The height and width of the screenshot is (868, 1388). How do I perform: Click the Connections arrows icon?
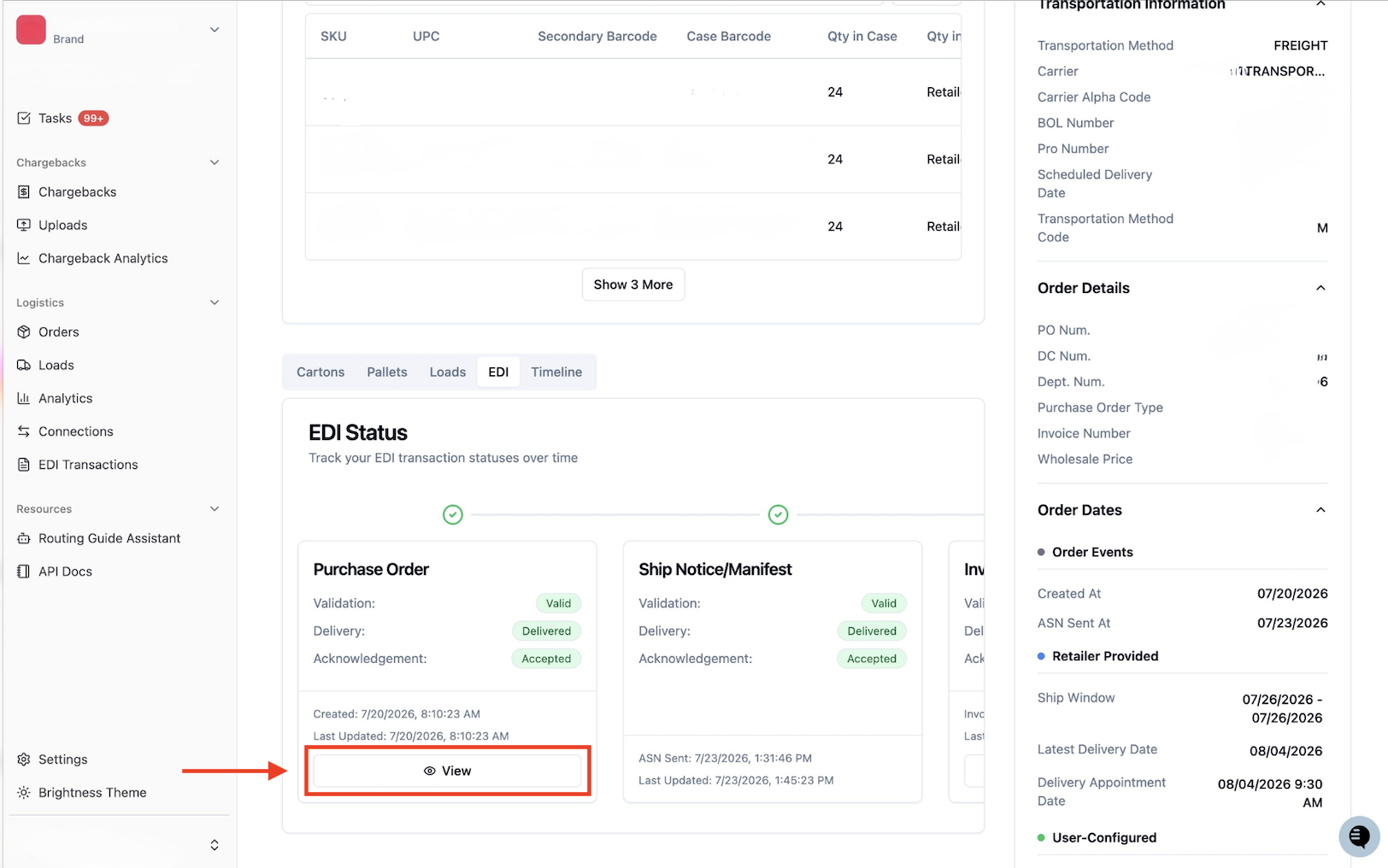(24, 431)
